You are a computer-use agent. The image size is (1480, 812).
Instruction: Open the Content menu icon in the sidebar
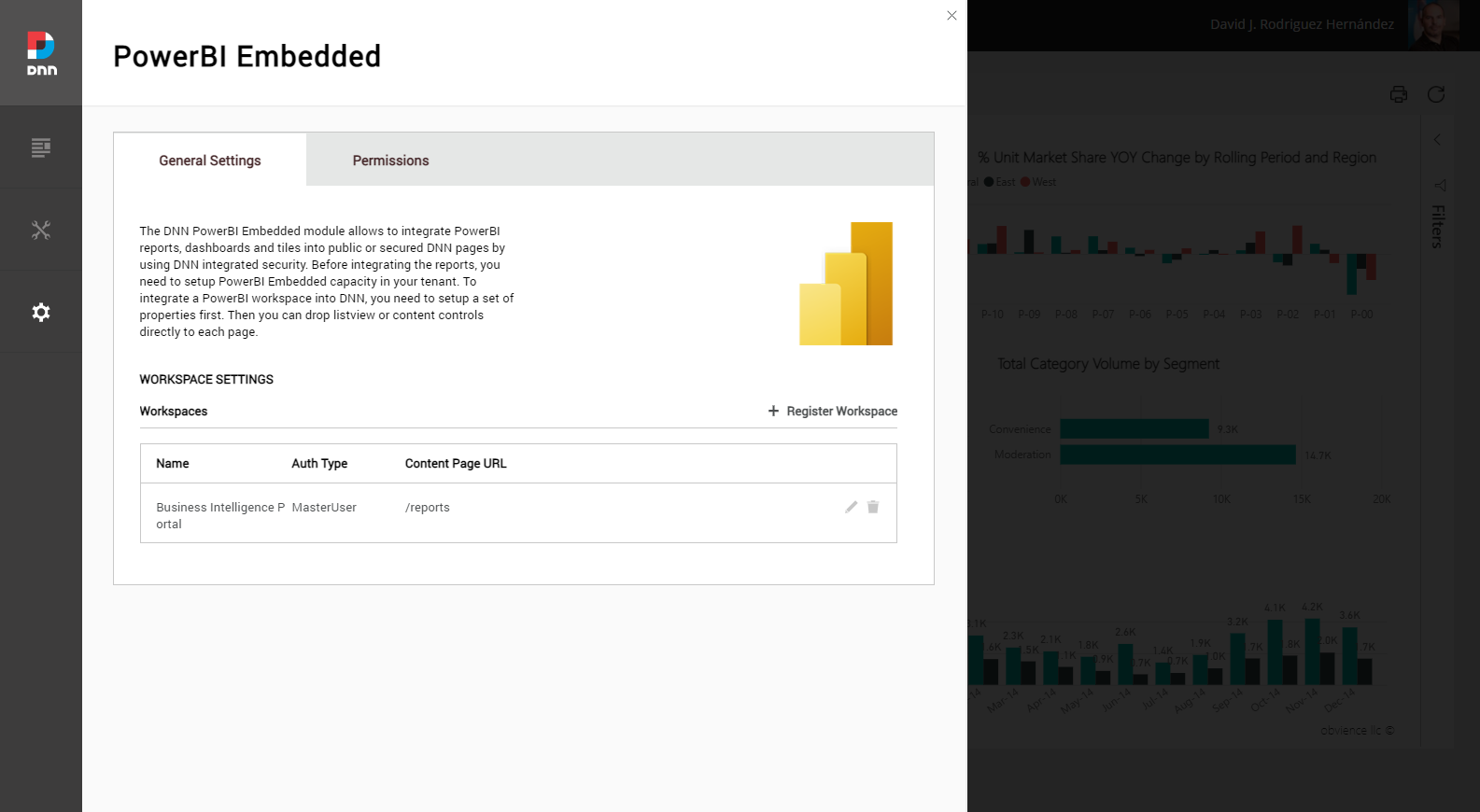41,147
